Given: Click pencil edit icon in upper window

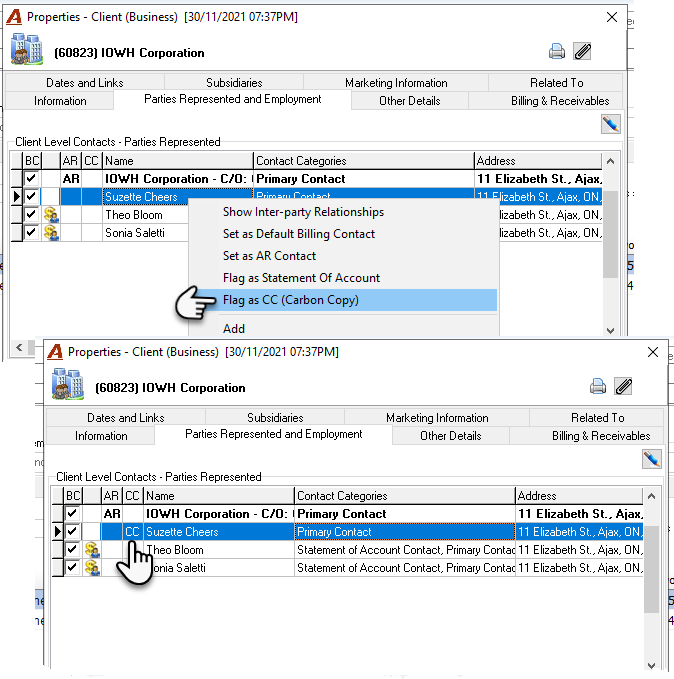Looking at the screenshot, I should tap(611, 124).
